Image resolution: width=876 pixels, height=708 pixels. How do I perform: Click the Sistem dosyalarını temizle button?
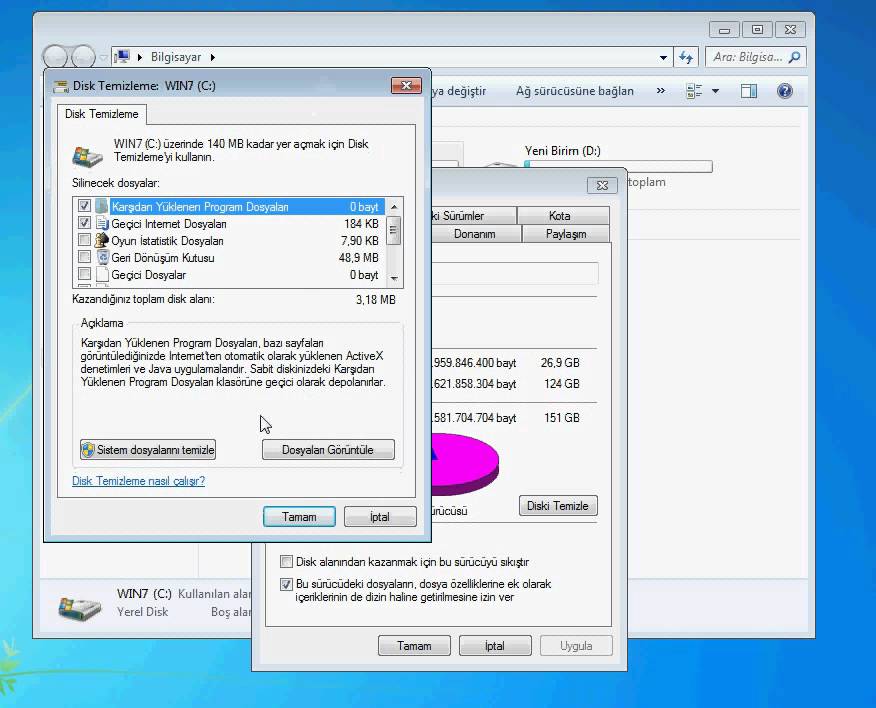pyautogui.click(x=148, y=450)
